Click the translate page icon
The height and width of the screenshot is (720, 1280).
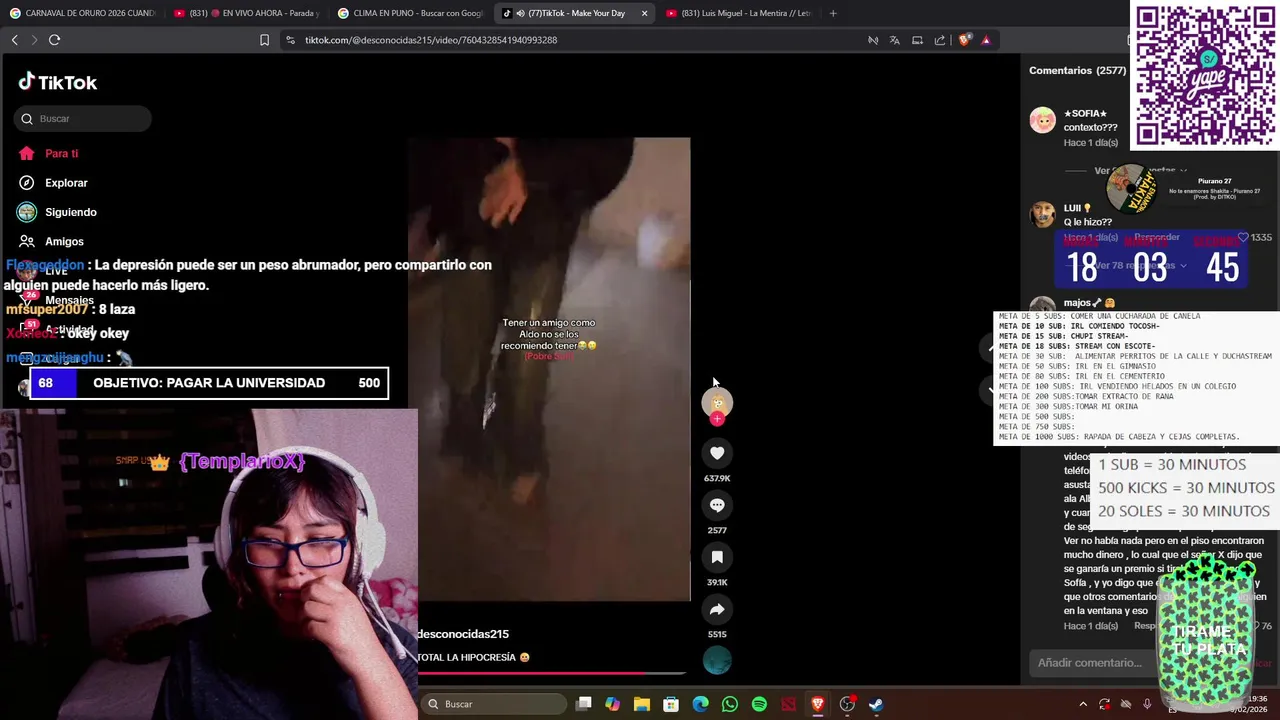click(894, 40)
